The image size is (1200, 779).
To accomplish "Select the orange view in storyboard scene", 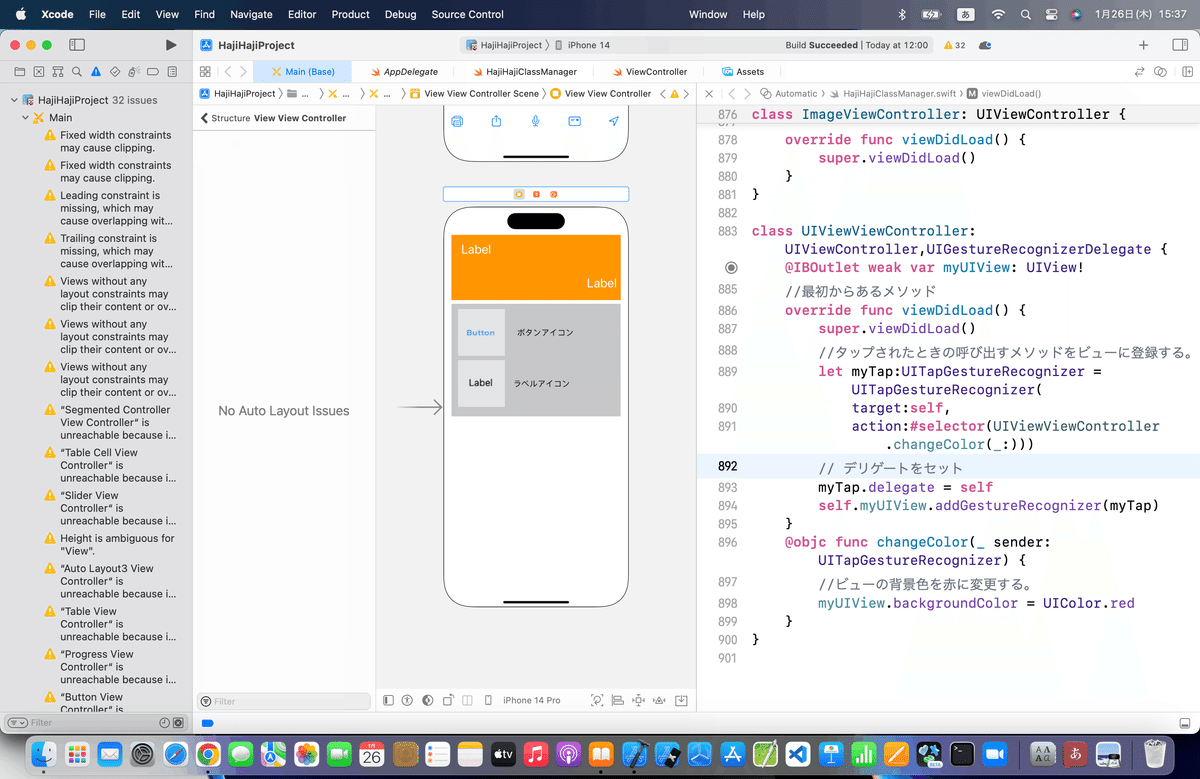I will pyautogui.click(x=536, y=267).
